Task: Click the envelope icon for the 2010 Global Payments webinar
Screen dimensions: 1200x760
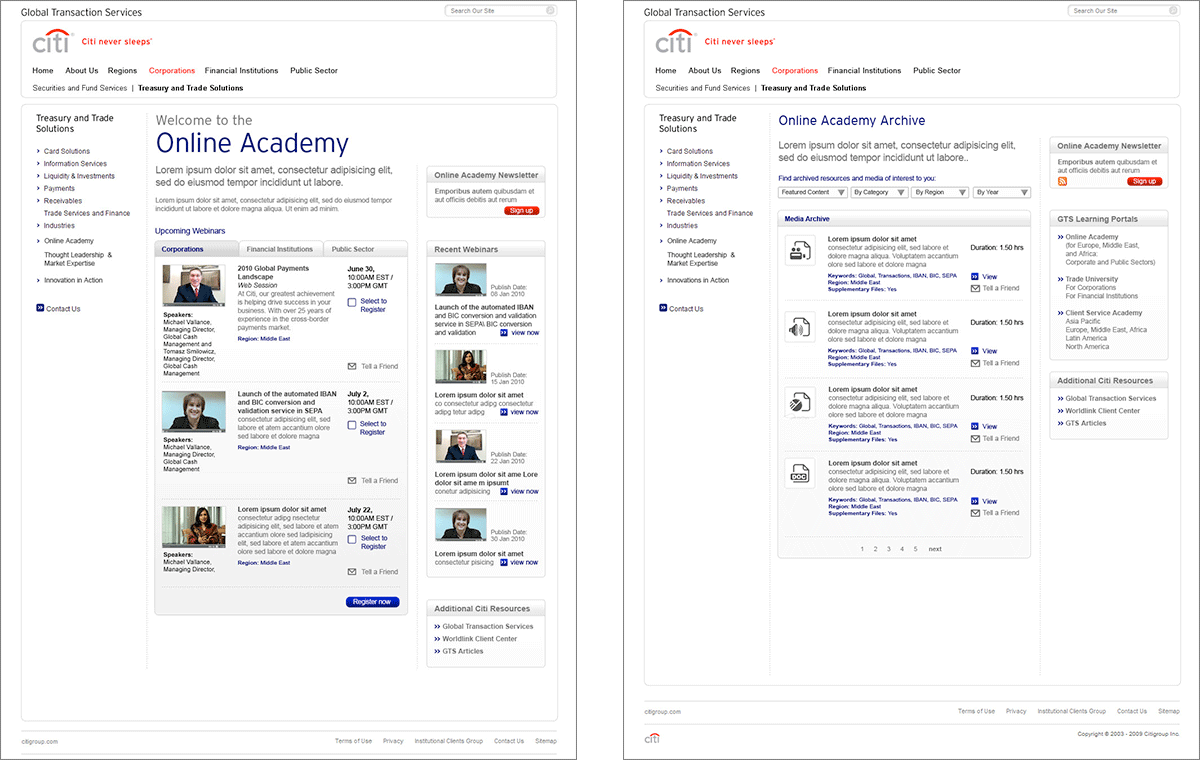Action: click(352, 366)
